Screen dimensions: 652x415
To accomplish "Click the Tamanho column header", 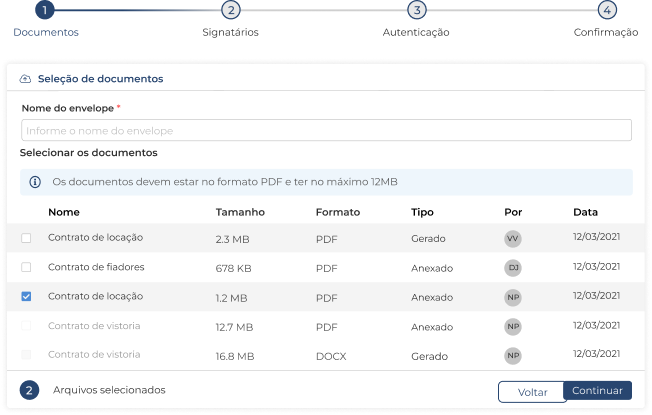I will pyautogui.click(x=240, y=212).
